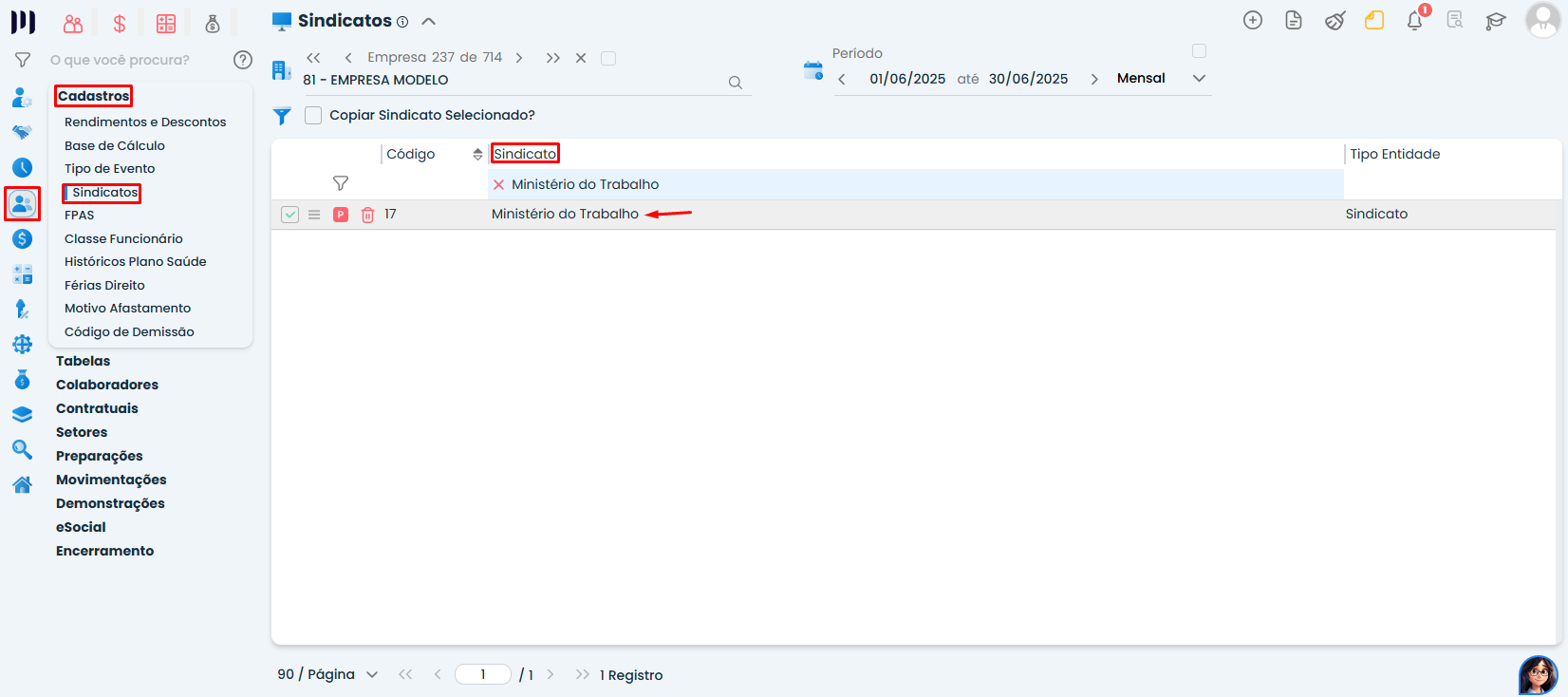1568x697 pixels.
Task: Select the stacked layers sidebar icon
Action: [23, 414]
